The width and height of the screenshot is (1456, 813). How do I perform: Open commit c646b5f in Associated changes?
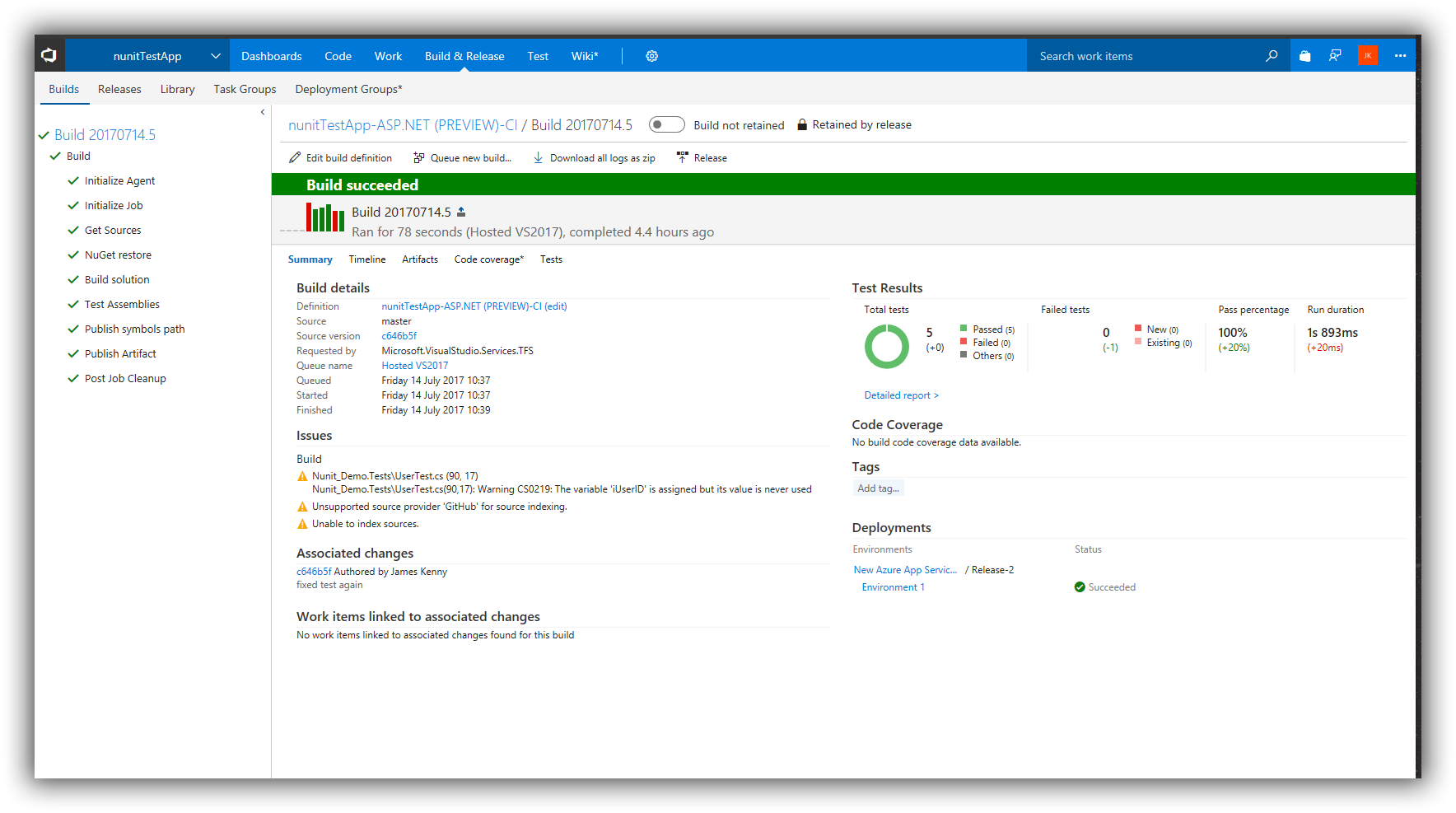(314, 572)
